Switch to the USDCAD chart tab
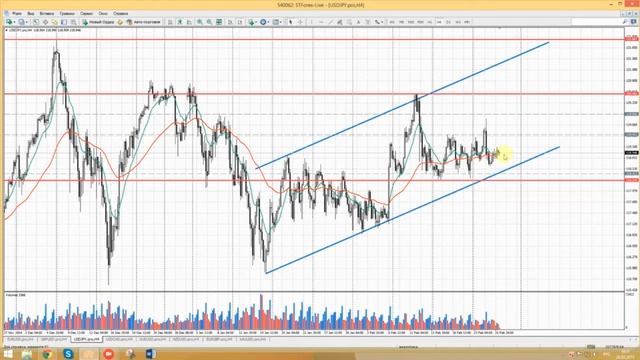The height and width of the screenshot is (360, 640). tap(119, 339)
